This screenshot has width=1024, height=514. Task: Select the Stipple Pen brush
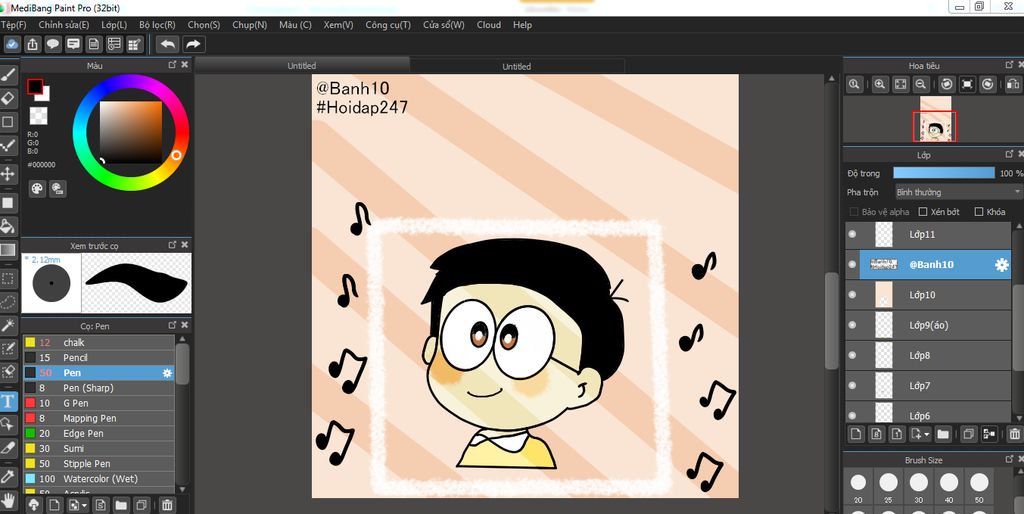(99, 464)
